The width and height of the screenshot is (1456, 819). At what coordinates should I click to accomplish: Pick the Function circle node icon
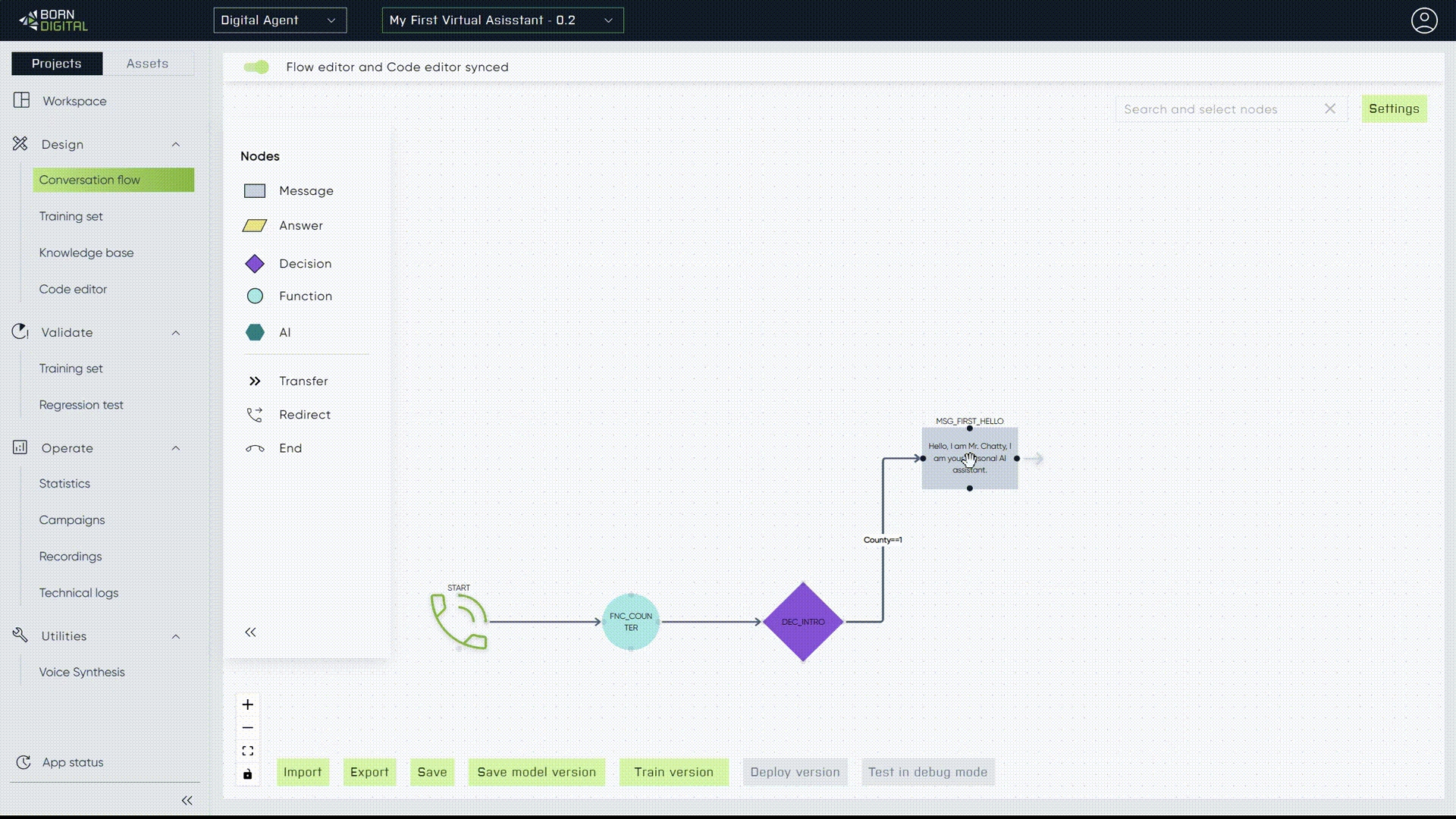(x=255, y=297)
